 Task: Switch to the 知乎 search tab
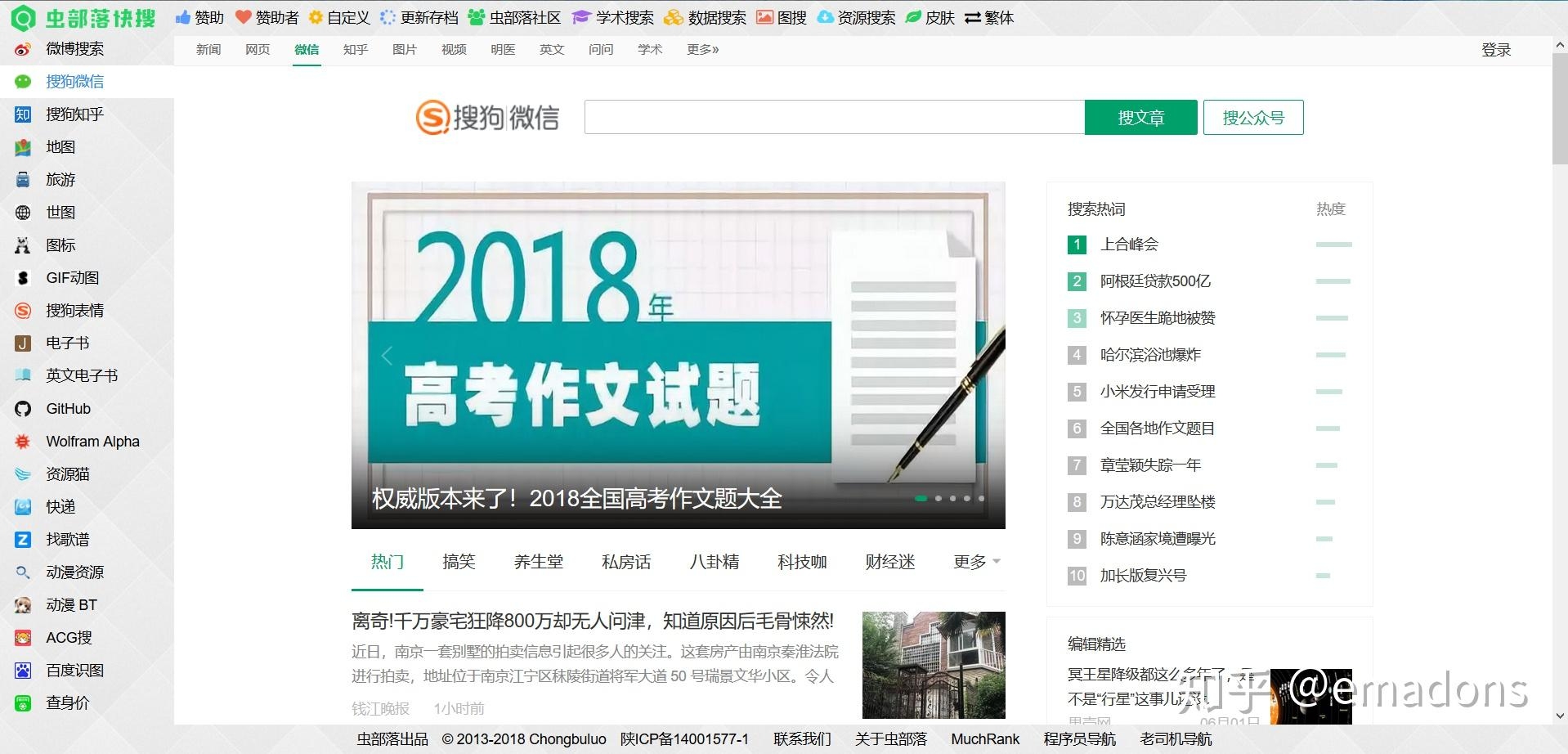pos(355,49)
